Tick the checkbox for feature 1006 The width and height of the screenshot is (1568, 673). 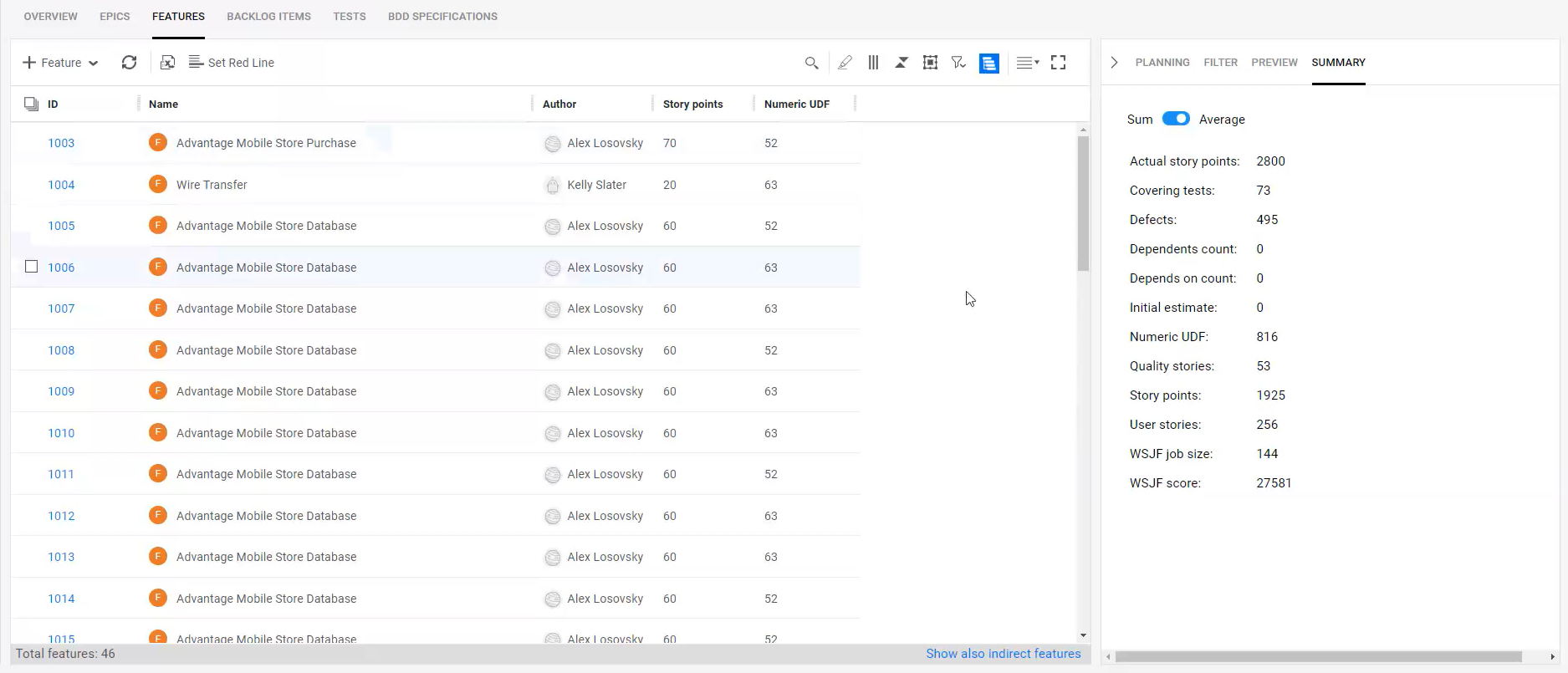pos(32,267)
